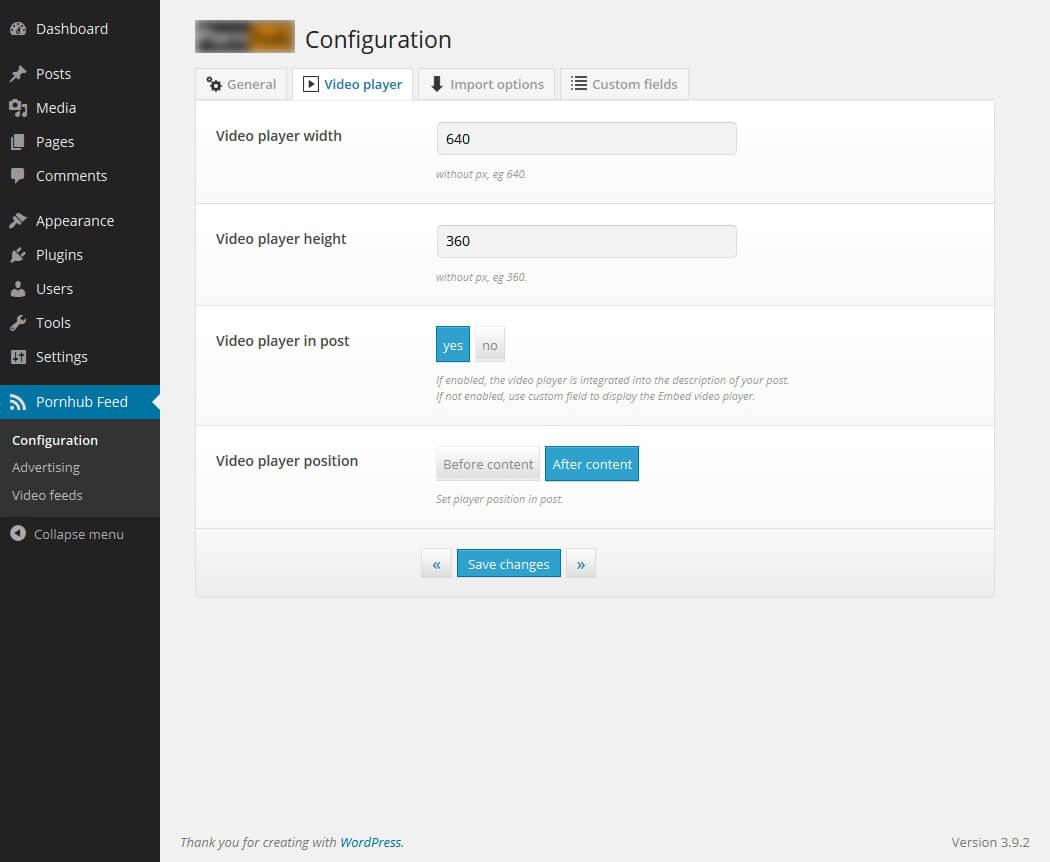Click the Video player height field
Viewport: 1050px width, 862px height.
pos(587,241)
